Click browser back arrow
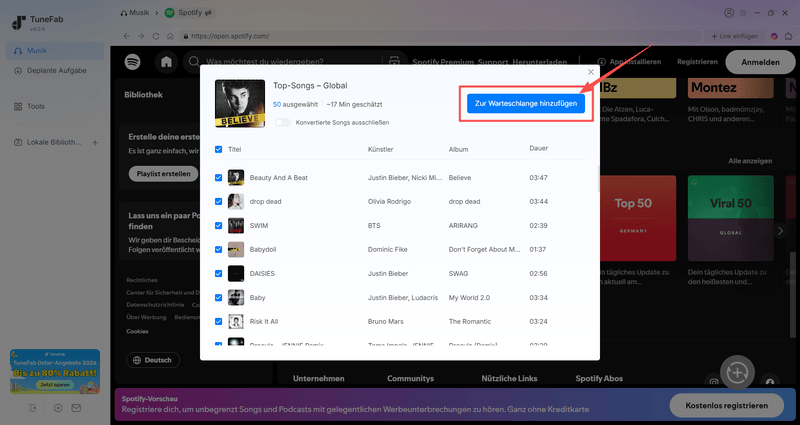 [127, 36]
